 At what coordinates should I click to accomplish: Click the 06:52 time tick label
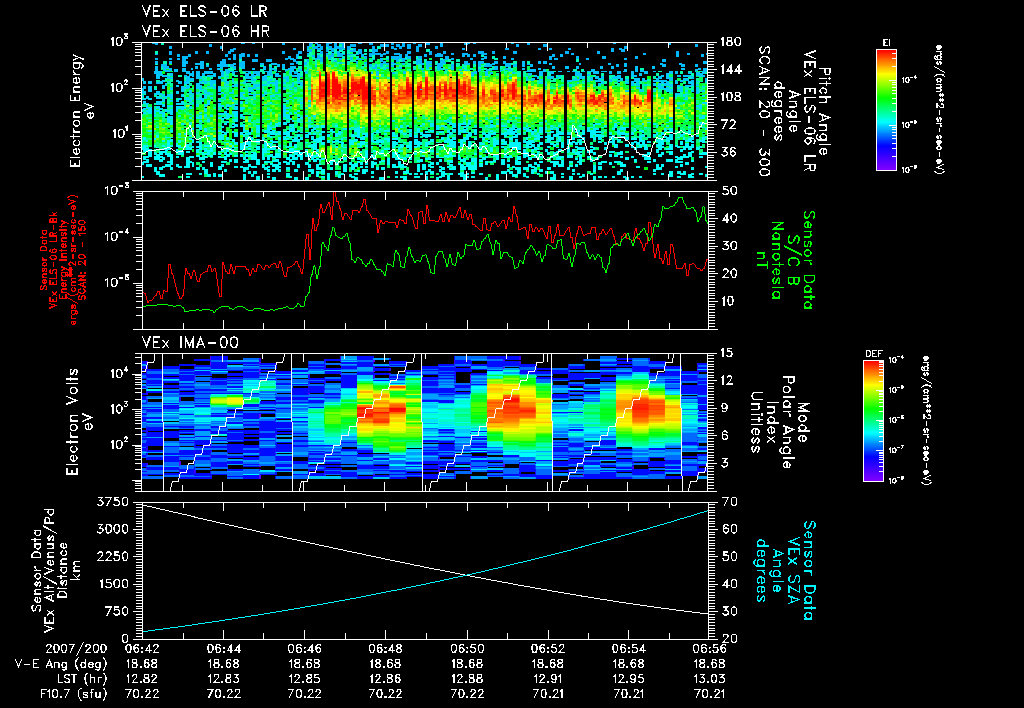point(548,649)
